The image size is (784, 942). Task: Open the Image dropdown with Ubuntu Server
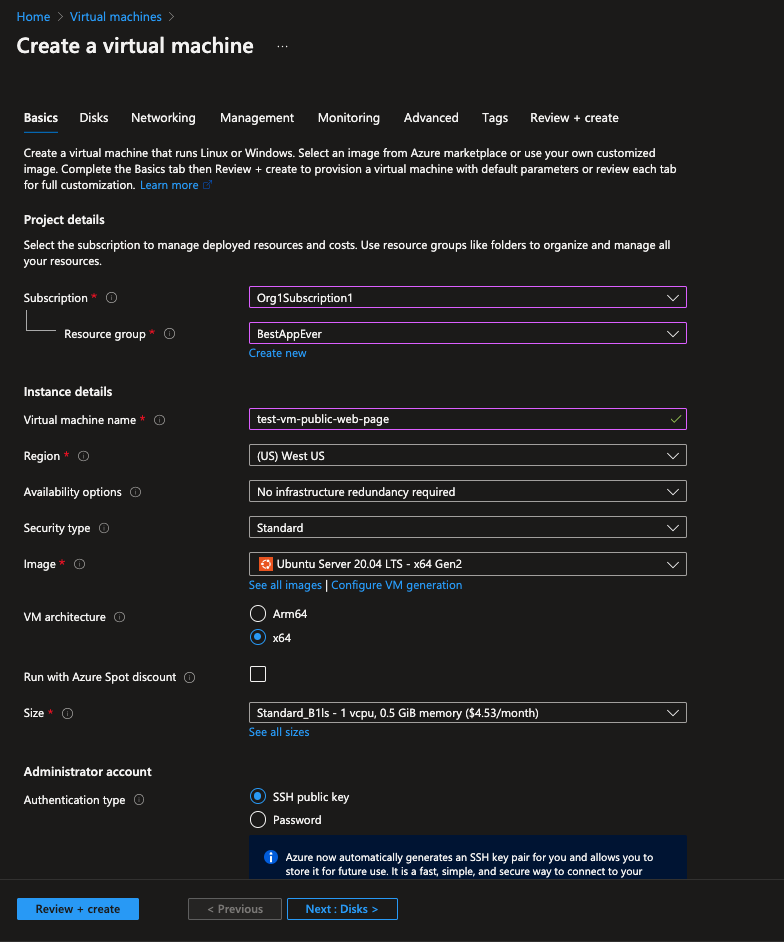click(x=467, y=564)
